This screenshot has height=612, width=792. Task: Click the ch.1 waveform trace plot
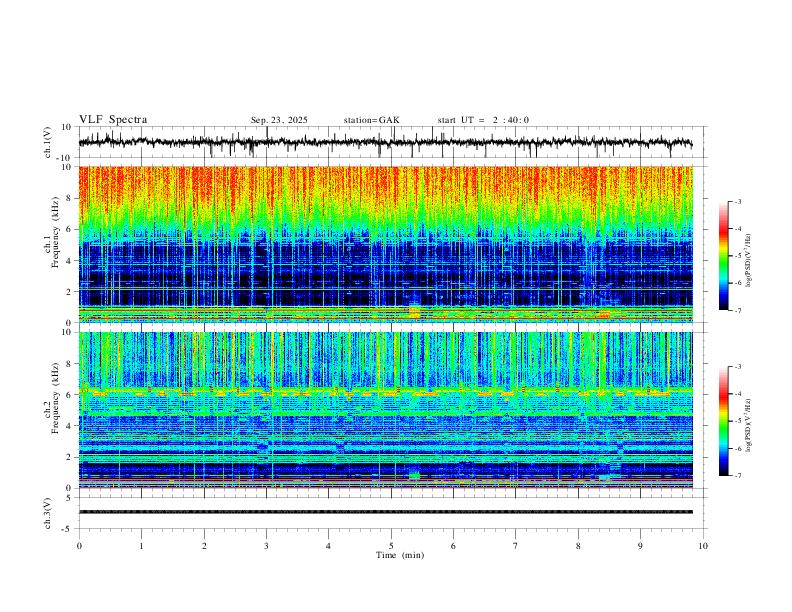385,142
